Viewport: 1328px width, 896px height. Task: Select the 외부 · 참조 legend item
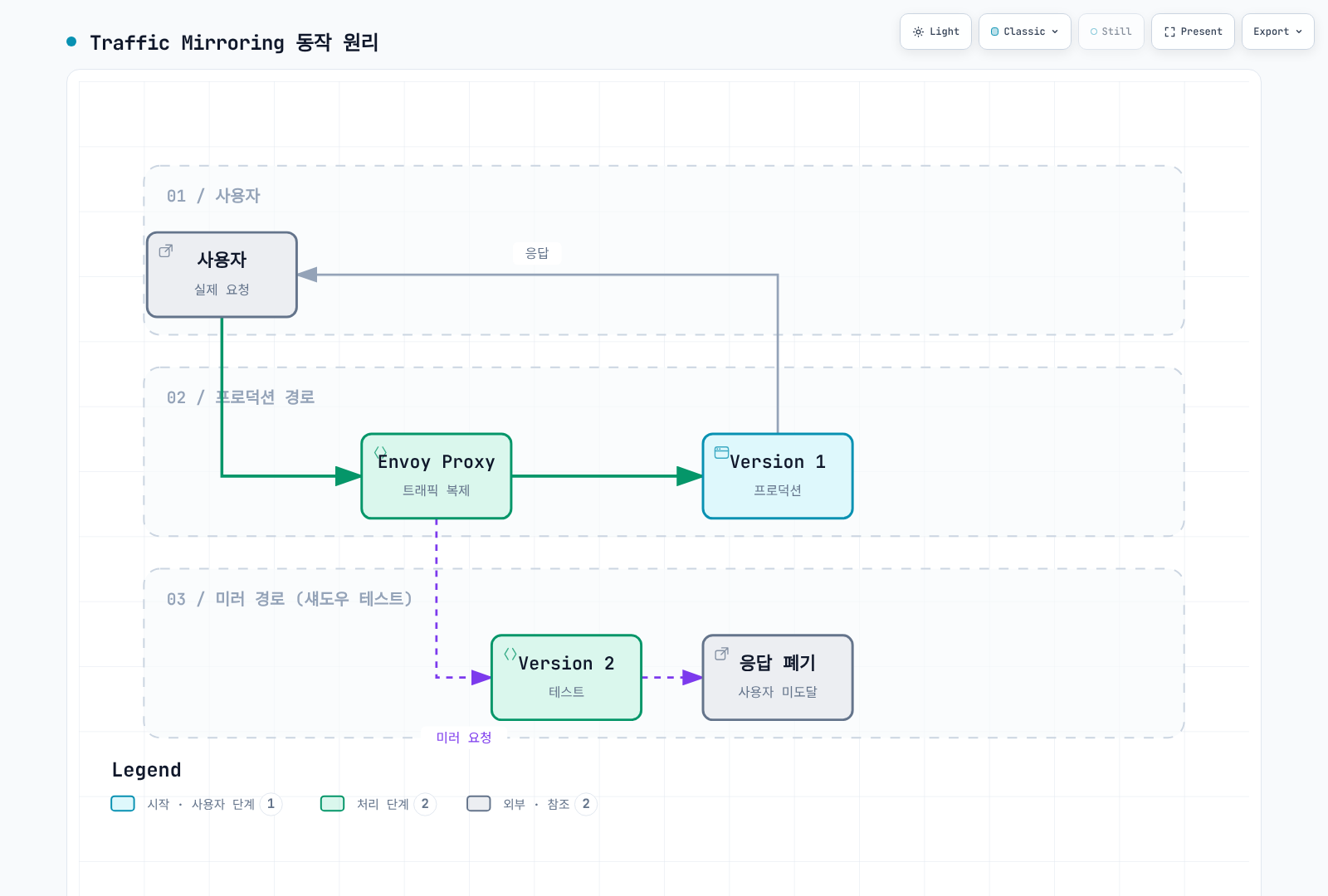coord(531,804)
